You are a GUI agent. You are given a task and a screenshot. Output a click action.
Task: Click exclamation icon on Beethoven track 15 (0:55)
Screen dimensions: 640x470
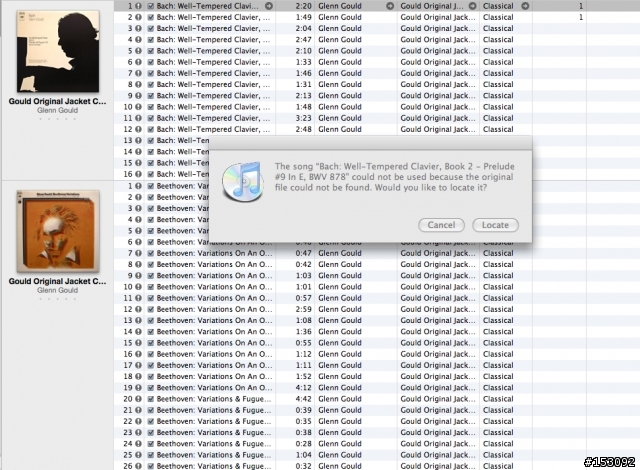pos(138,343)
